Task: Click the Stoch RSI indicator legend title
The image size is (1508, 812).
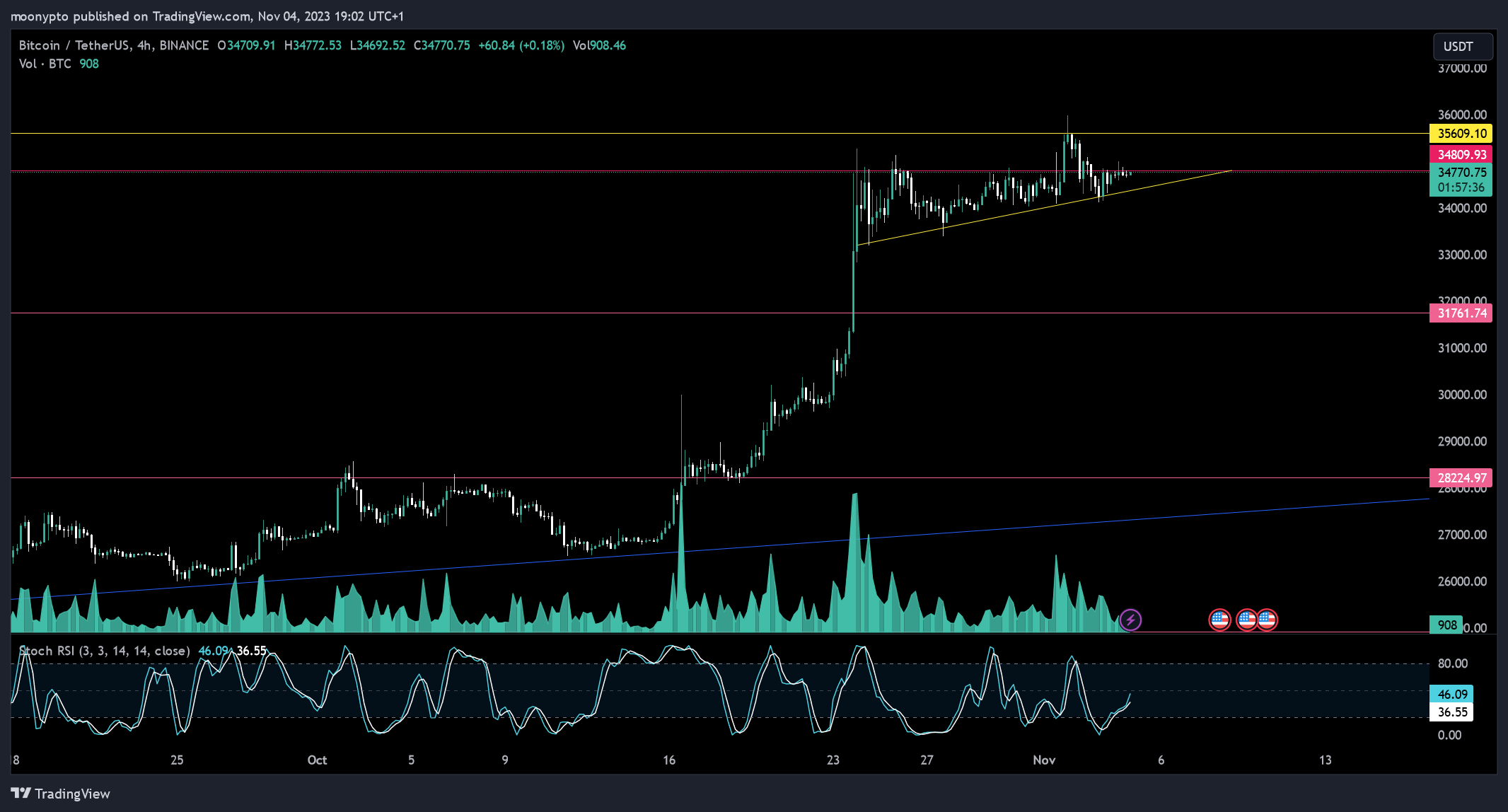Action: (x=104, y=651)
